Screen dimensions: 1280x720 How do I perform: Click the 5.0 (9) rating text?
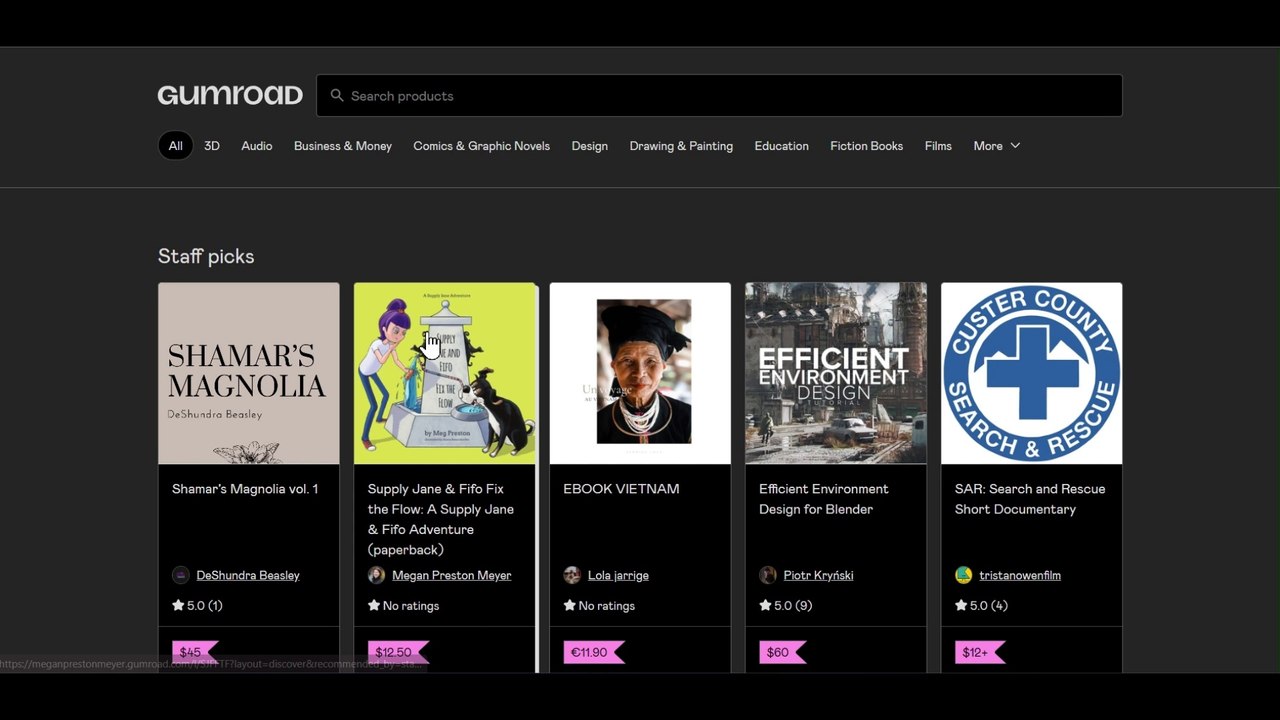pos(793,605)
